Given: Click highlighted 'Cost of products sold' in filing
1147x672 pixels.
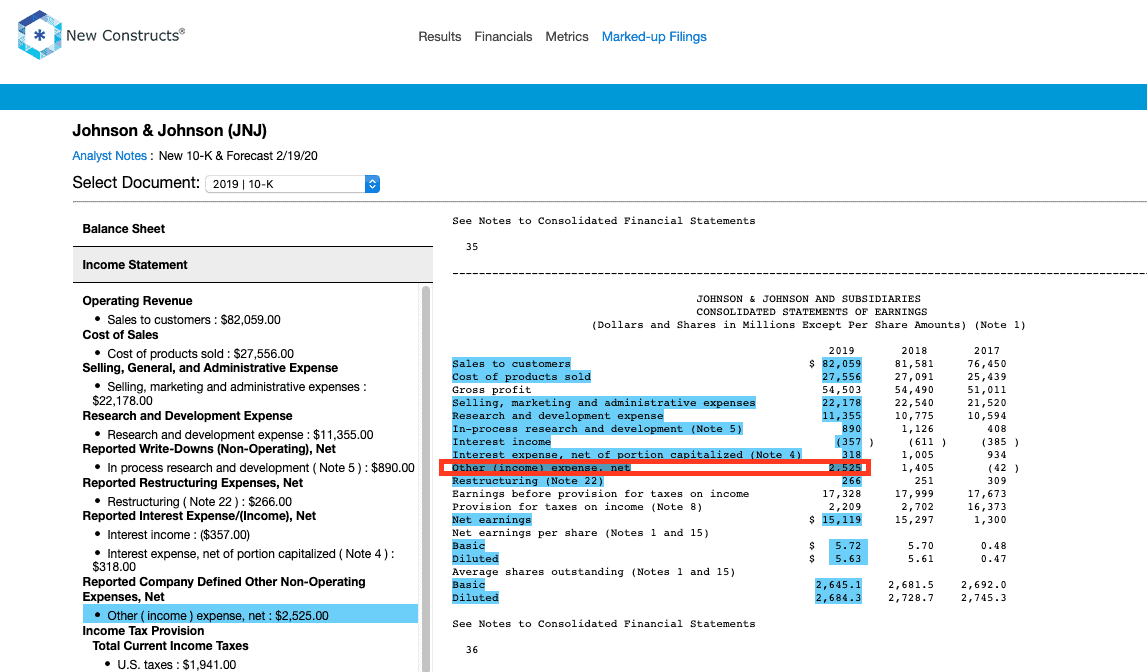Looking at the screenshot, I should (521, 377).
